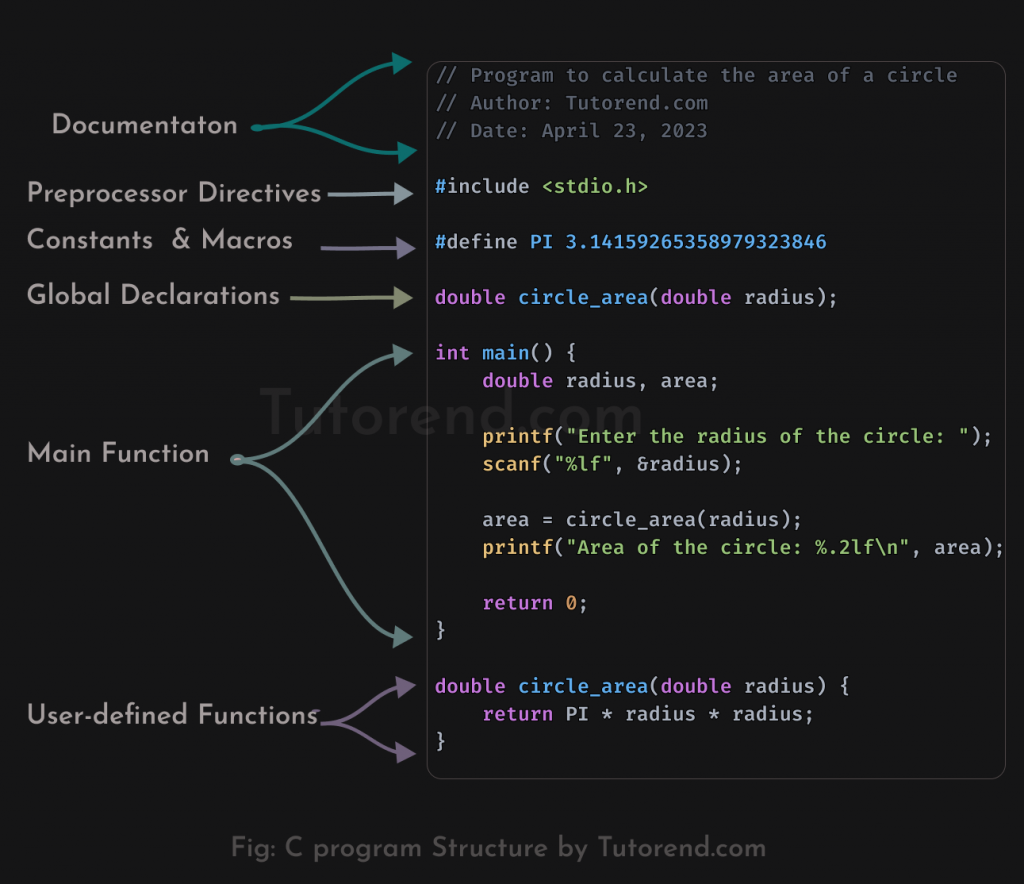This screenshot has height=884, width=1024.
Task: Click the arrowhead pointing to circle_area prototype
Action: tap(404, 298)
